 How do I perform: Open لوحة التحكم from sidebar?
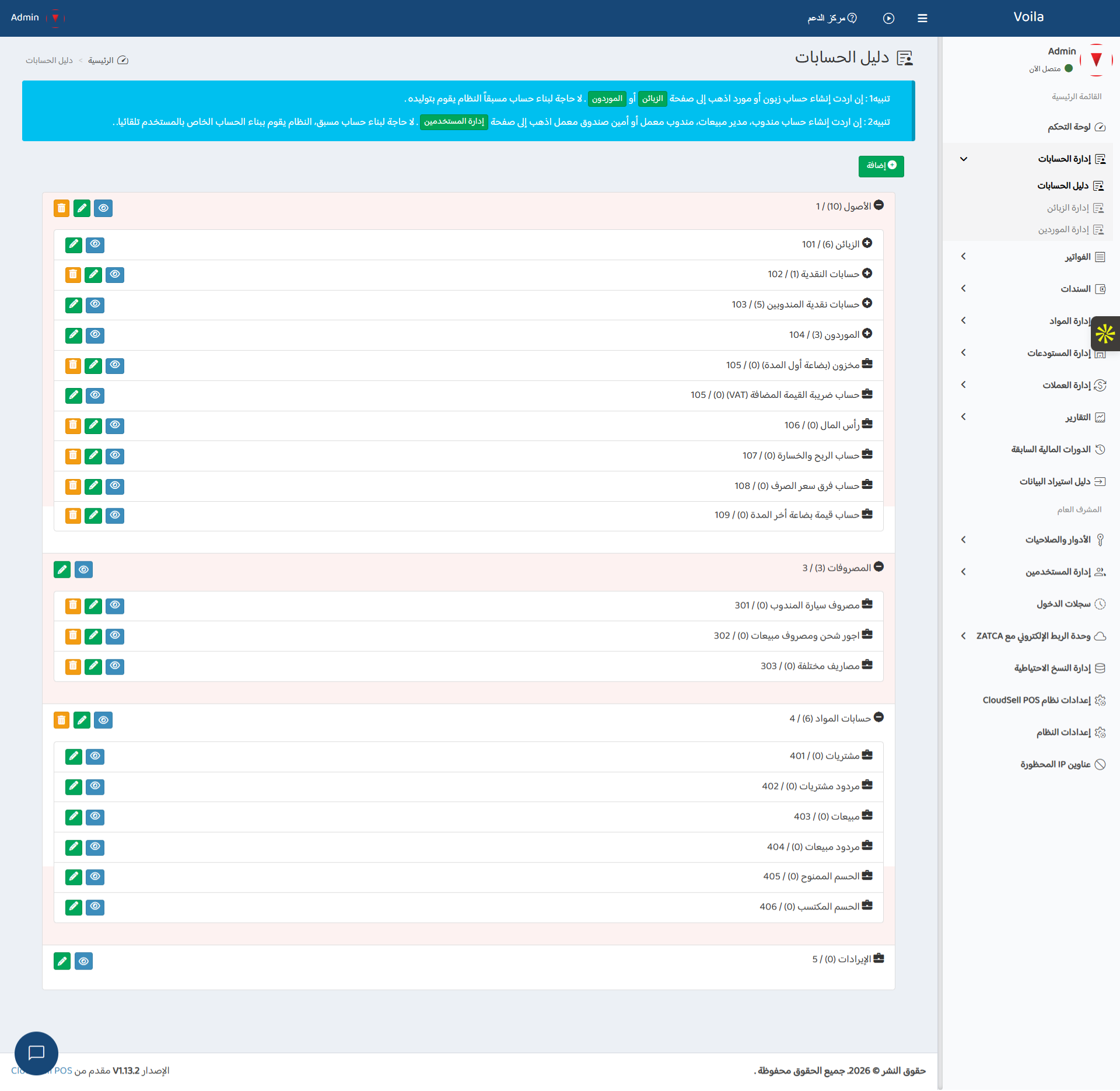click(1028, 127)
